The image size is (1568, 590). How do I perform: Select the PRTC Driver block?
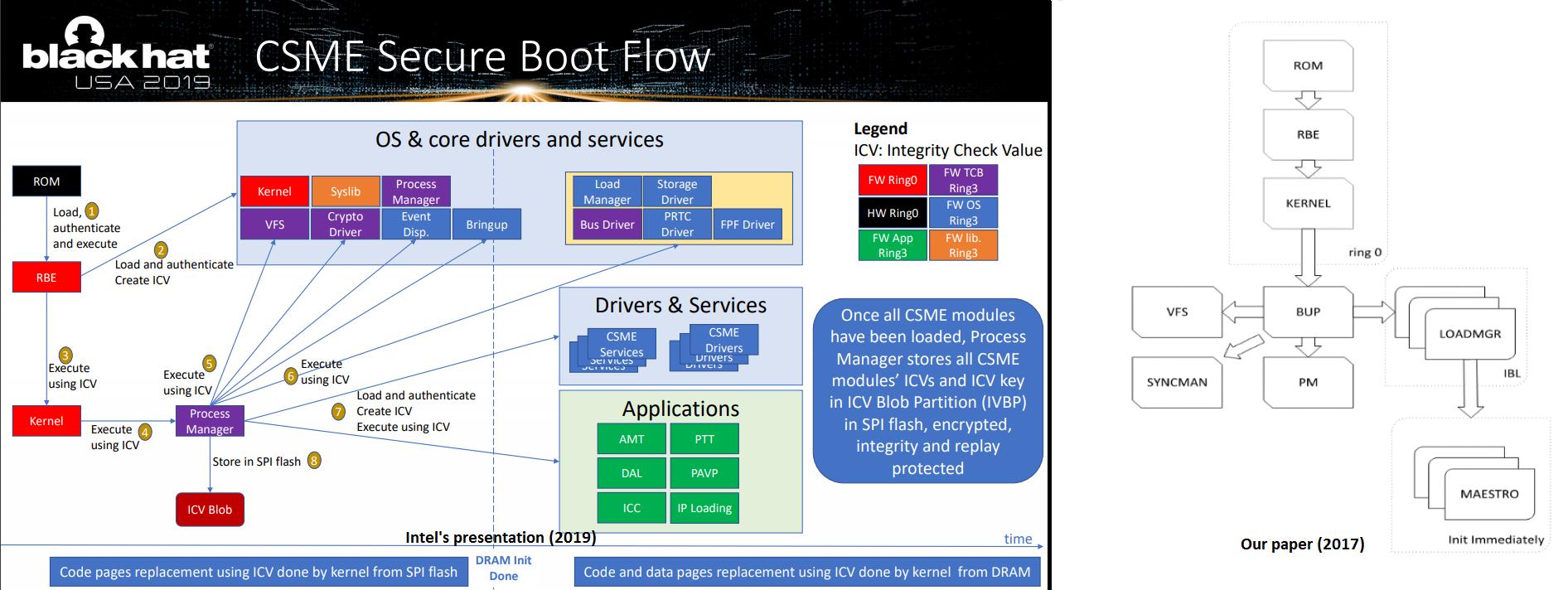[677, 225]
